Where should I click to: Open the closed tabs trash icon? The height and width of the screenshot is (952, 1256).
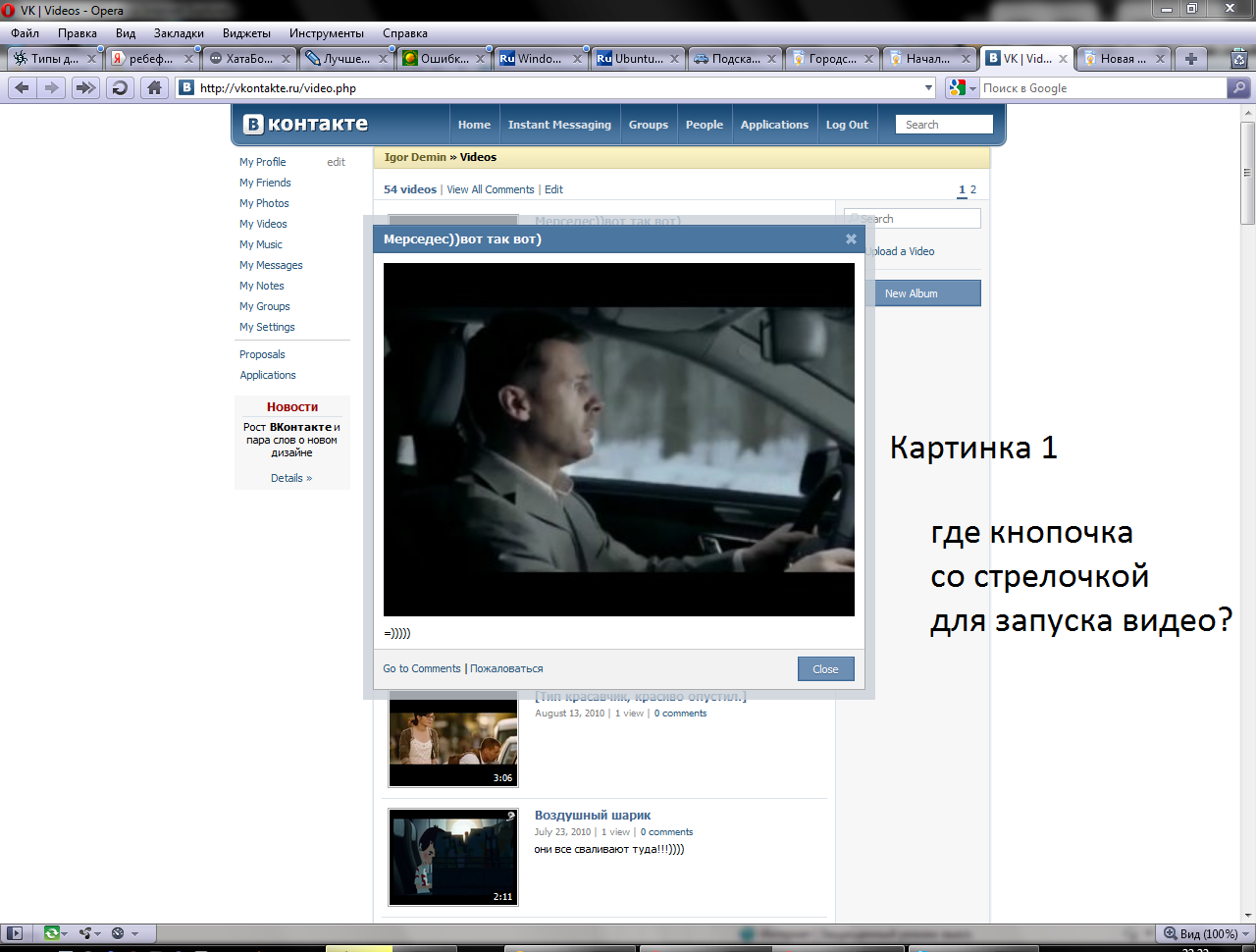click(1239, 59)
